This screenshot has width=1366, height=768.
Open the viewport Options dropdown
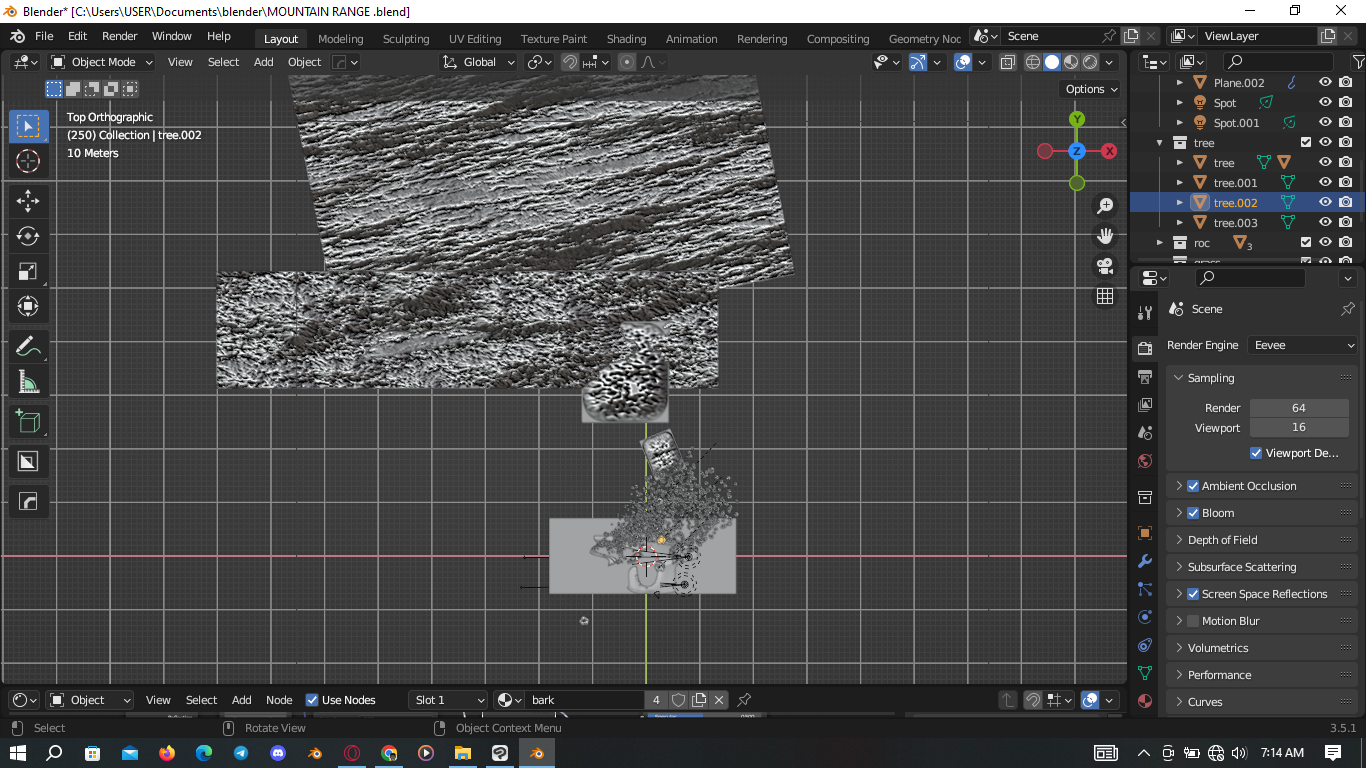pos(1091,89)
